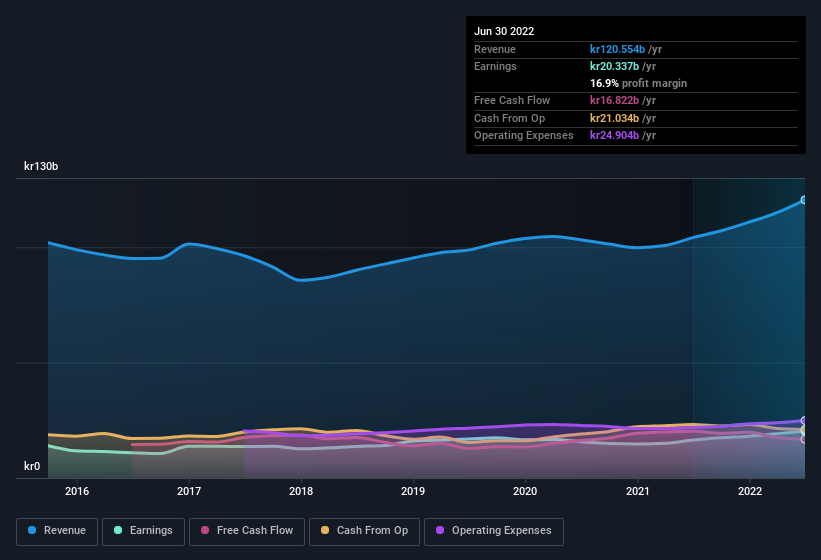Click the kr0 y-axis label
The height and width of the screenshot is (560, 821).
pyautogui.click(x=32, y=466)
